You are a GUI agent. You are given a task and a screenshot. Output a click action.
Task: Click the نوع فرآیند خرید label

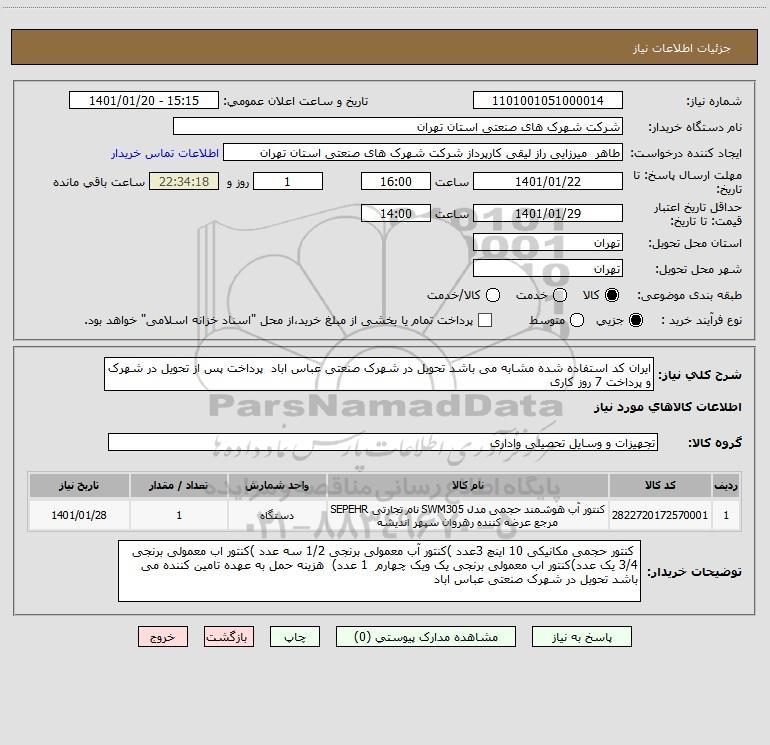[x=701, y=320]
